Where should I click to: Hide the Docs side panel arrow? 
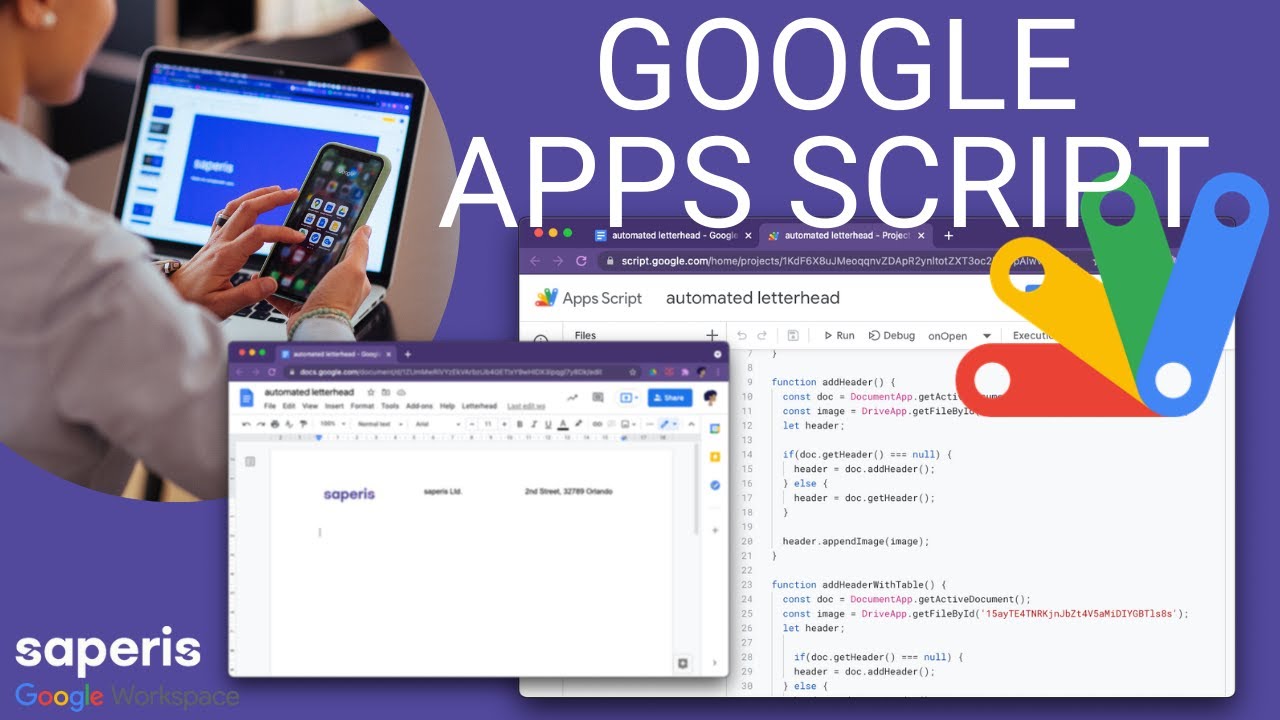[x=714, y=662]
